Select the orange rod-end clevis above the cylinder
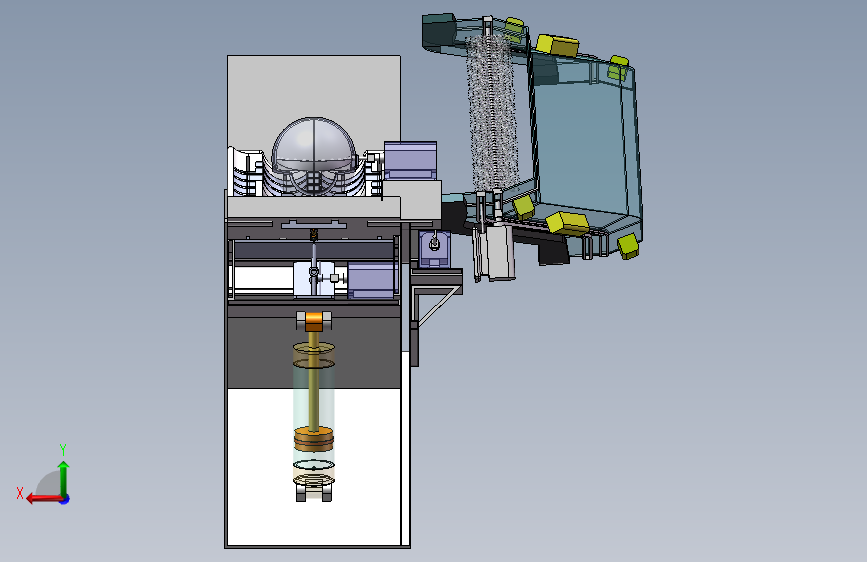867x562 pixels. [x=314, y=321]
